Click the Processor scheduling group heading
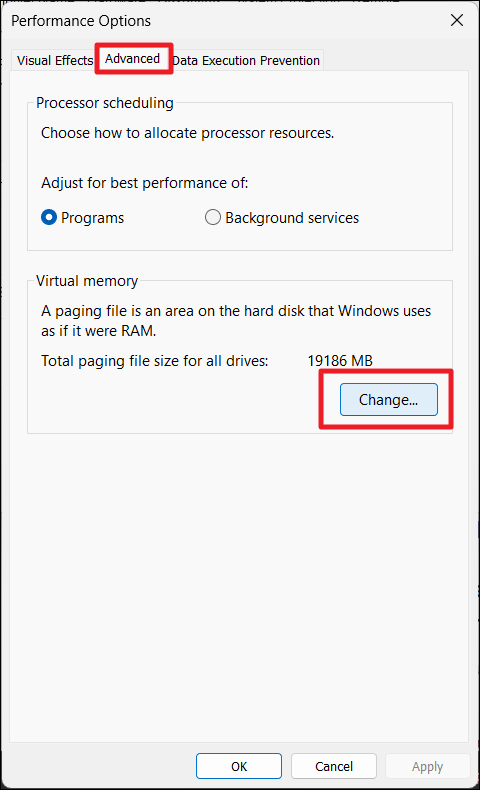 pos(105,103)
